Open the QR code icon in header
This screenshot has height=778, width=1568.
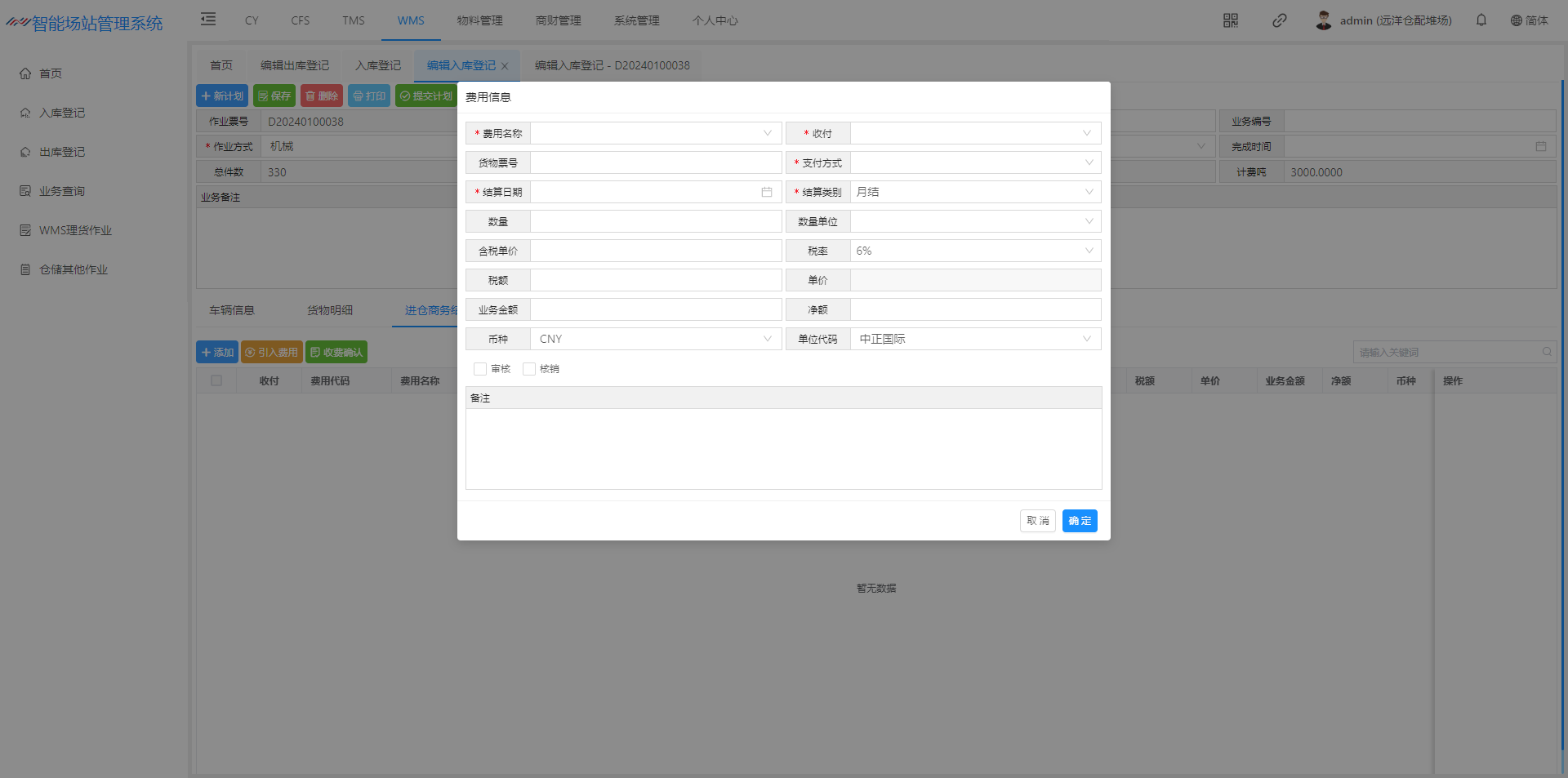tap(1230, 20)
